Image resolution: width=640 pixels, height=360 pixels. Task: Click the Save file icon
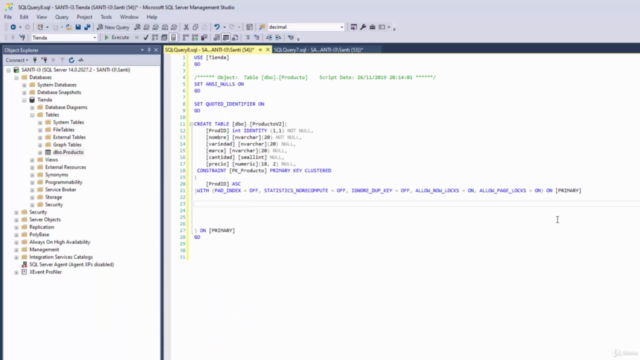[x=78, y=27]
